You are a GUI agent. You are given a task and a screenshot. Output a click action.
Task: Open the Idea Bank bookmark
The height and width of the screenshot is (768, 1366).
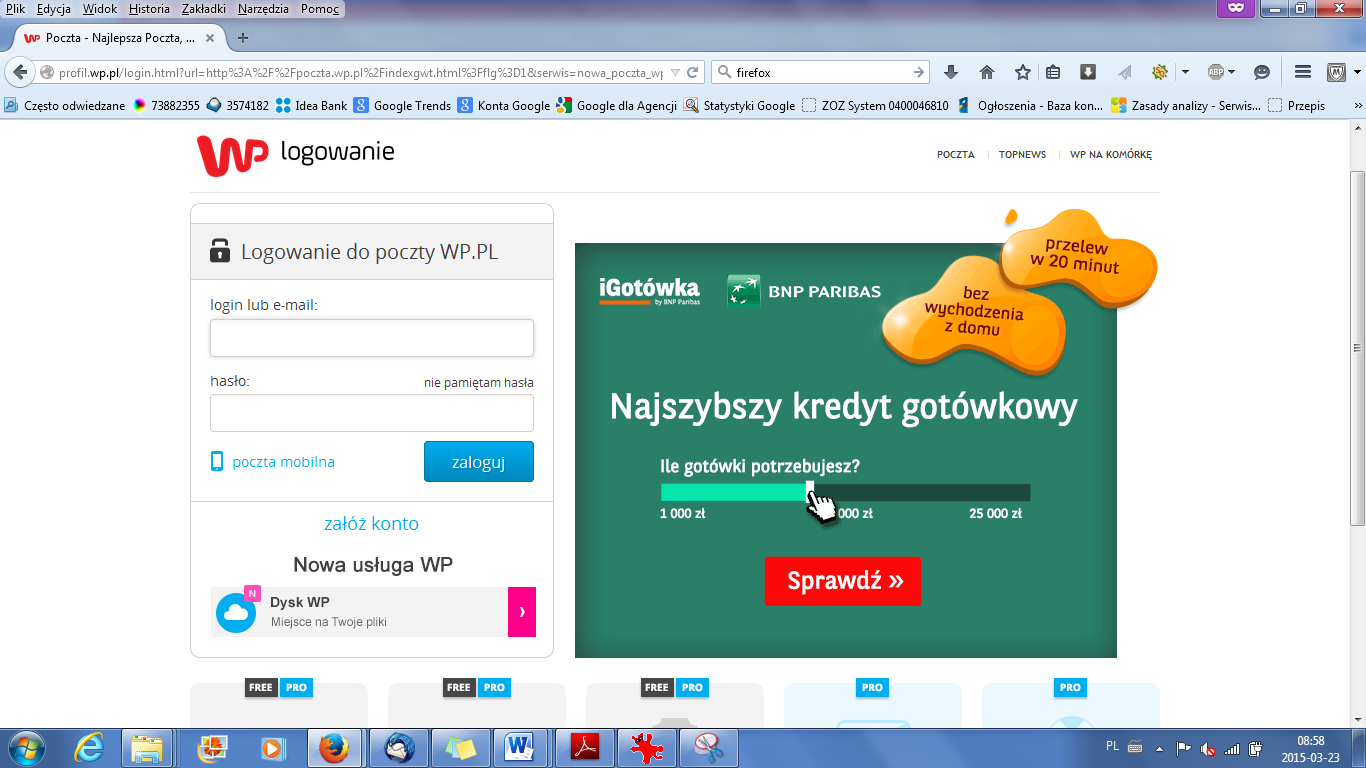click(312, 105)
